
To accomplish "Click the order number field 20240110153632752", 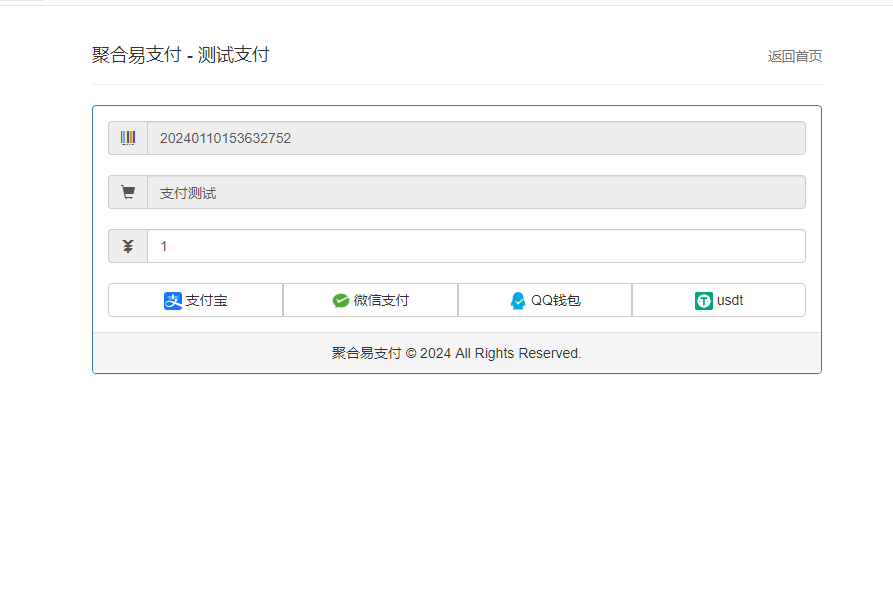I will (476, 138).
